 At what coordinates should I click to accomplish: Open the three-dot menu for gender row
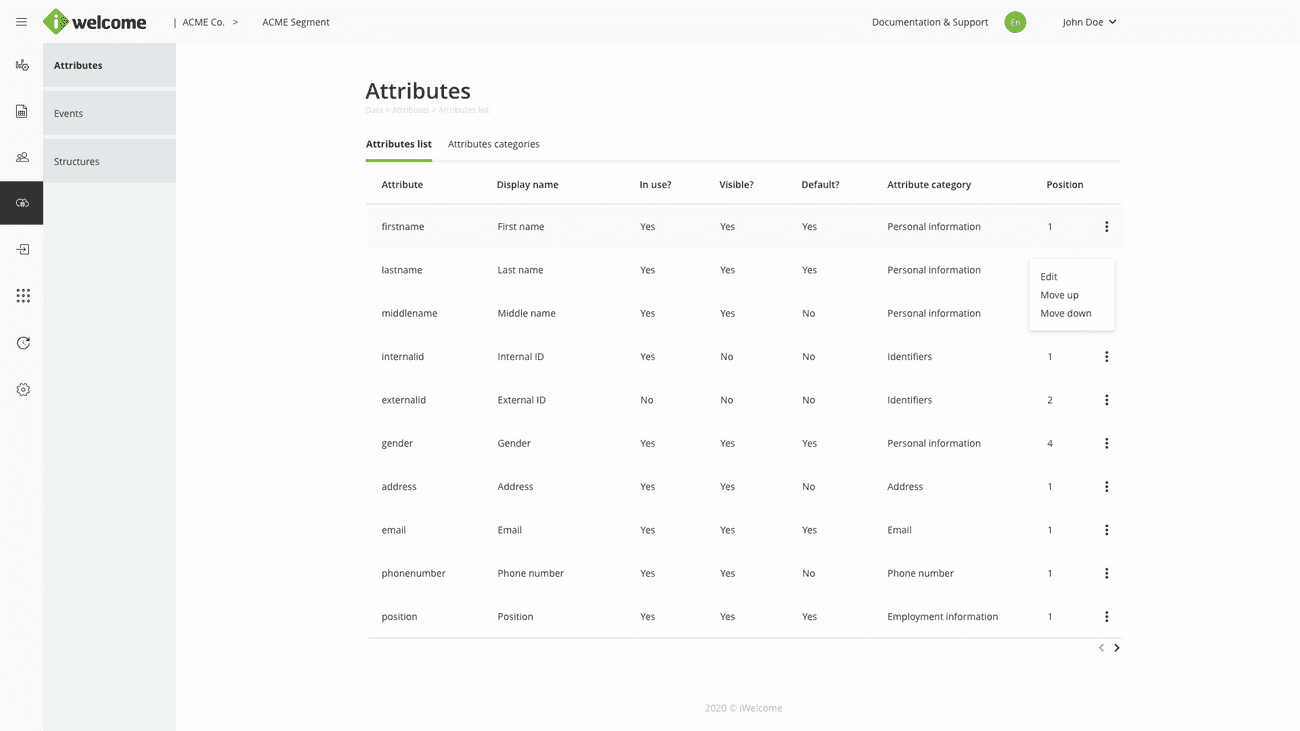click(x=1106, y=443)
